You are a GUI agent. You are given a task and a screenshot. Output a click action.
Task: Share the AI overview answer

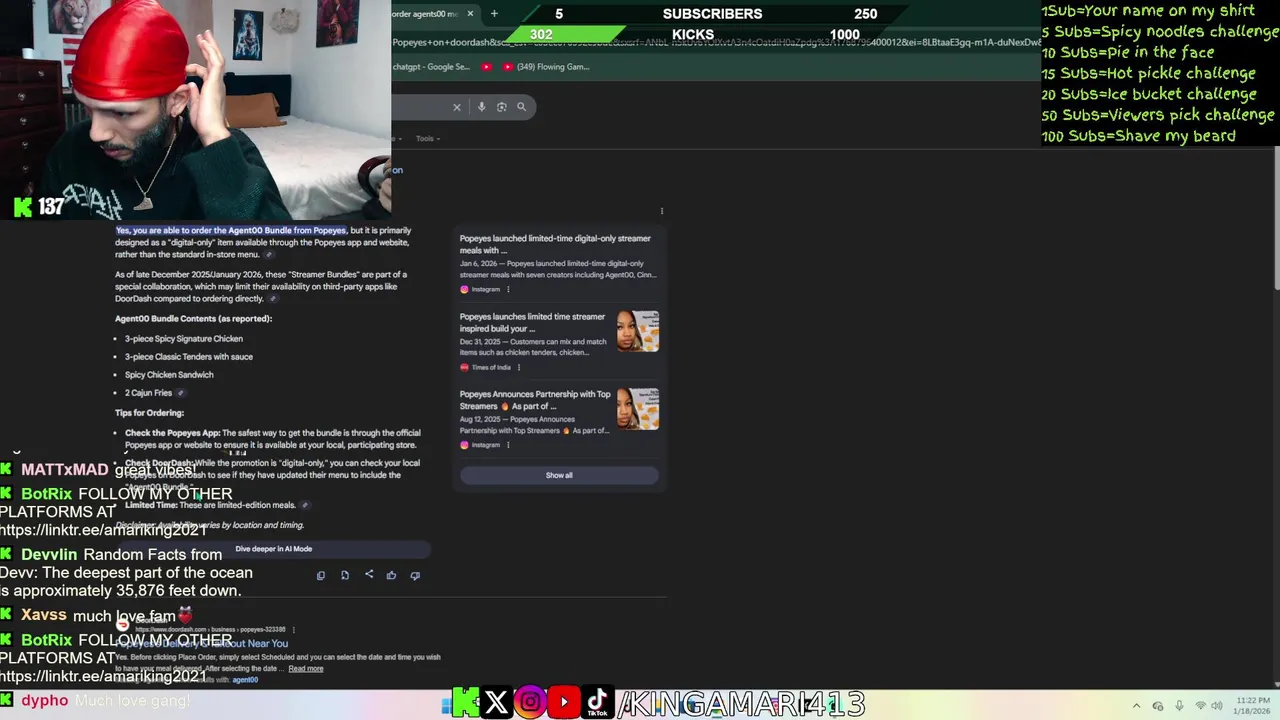click(x=369, y=575)
